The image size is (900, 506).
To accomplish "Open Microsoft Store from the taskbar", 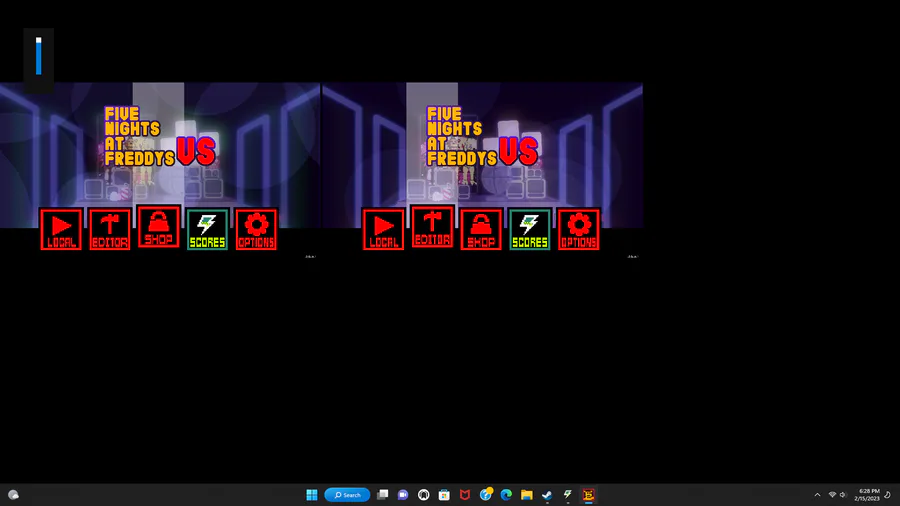I will [444, 495].
